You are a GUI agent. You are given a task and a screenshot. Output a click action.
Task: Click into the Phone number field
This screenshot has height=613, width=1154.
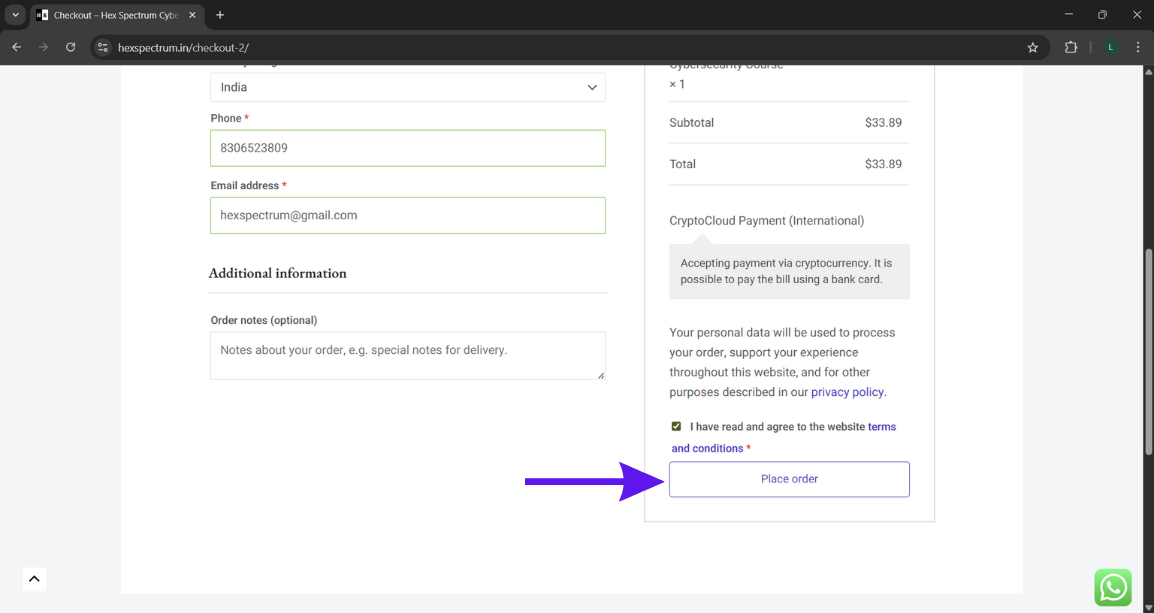(407, 148)
